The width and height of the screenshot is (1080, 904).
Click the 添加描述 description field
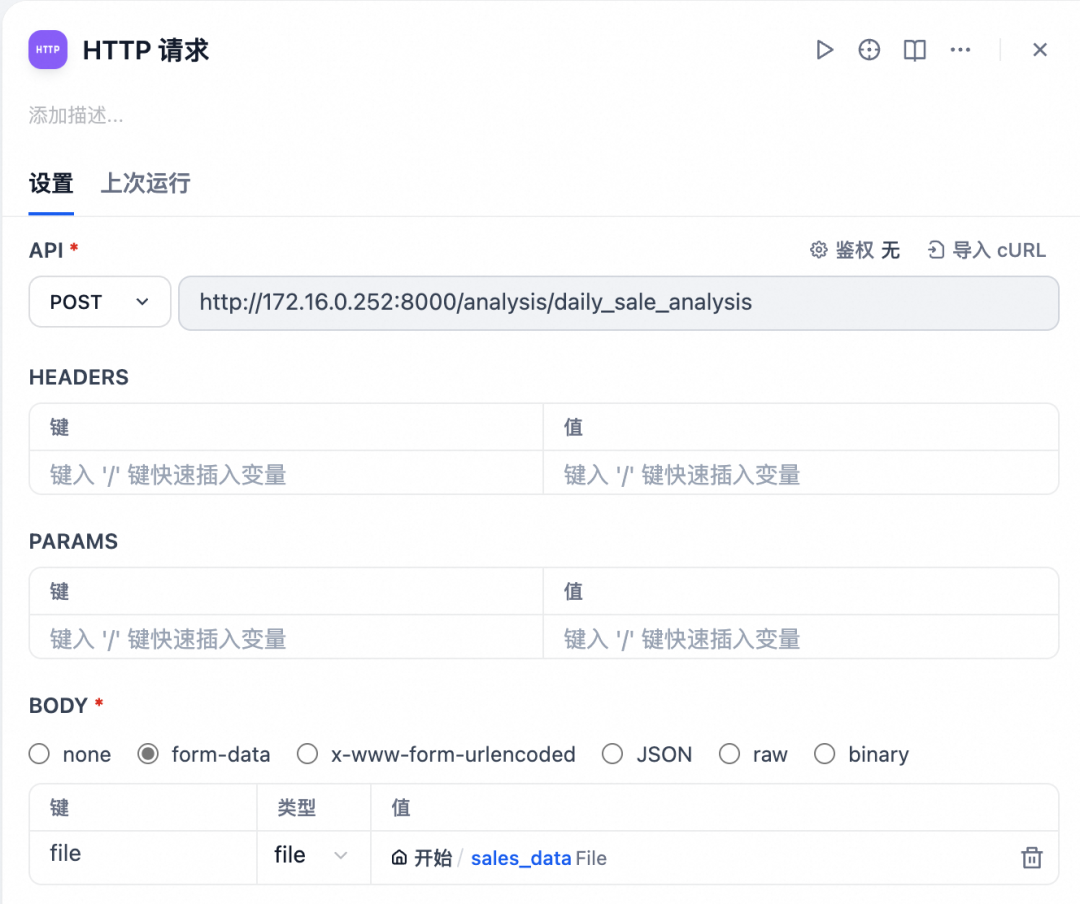pyautogui.click(x=76, y=115)
